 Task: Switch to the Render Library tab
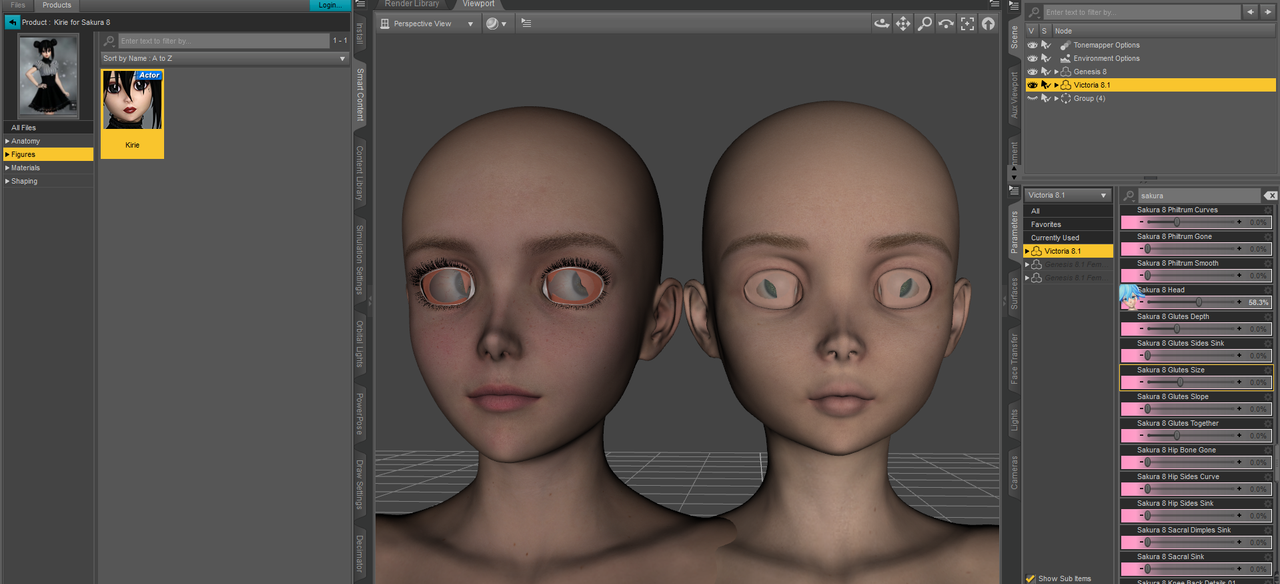[x=412, y=4]
